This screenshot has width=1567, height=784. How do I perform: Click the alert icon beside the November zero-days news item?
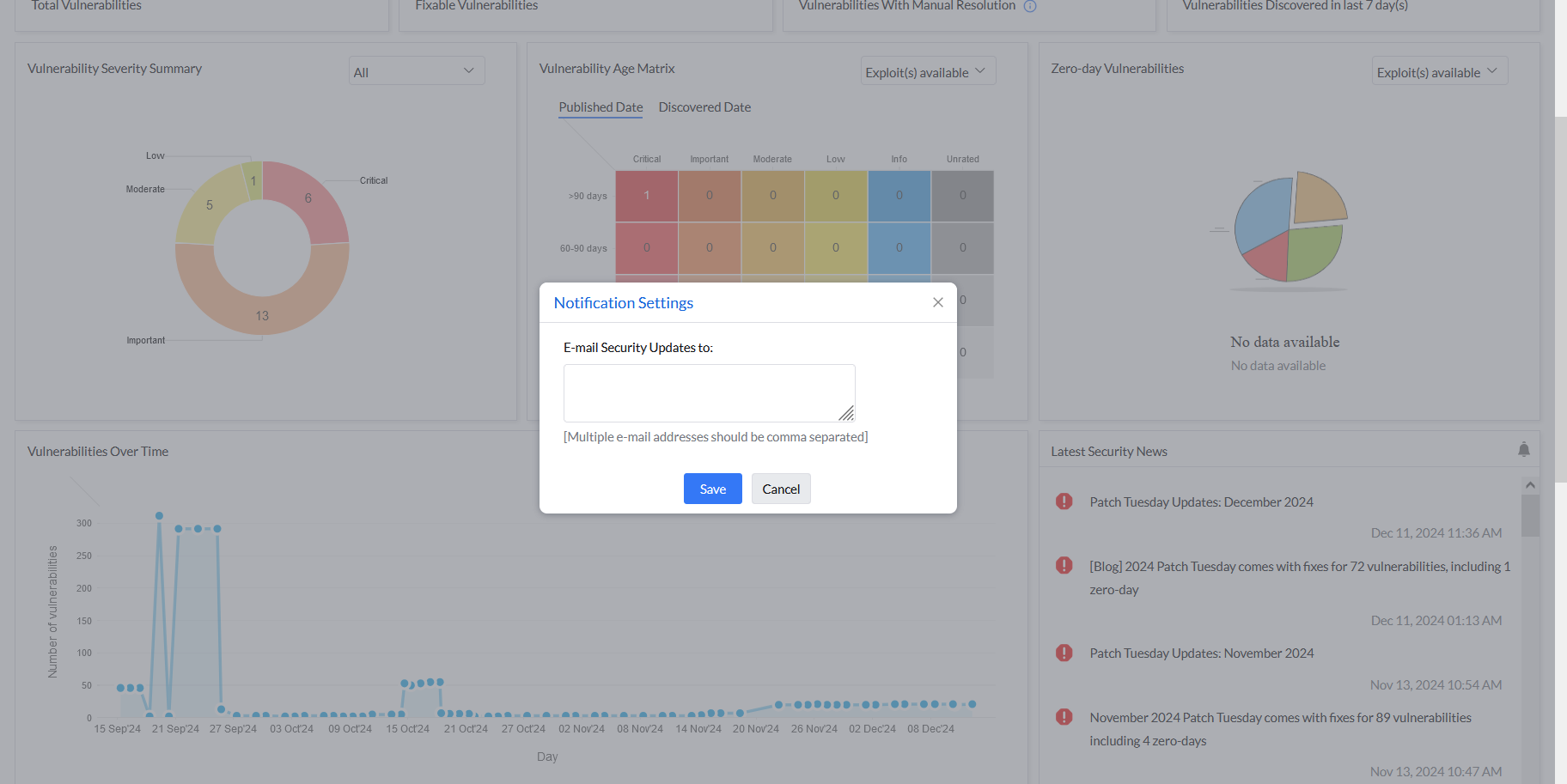(x=1064, y=717)
